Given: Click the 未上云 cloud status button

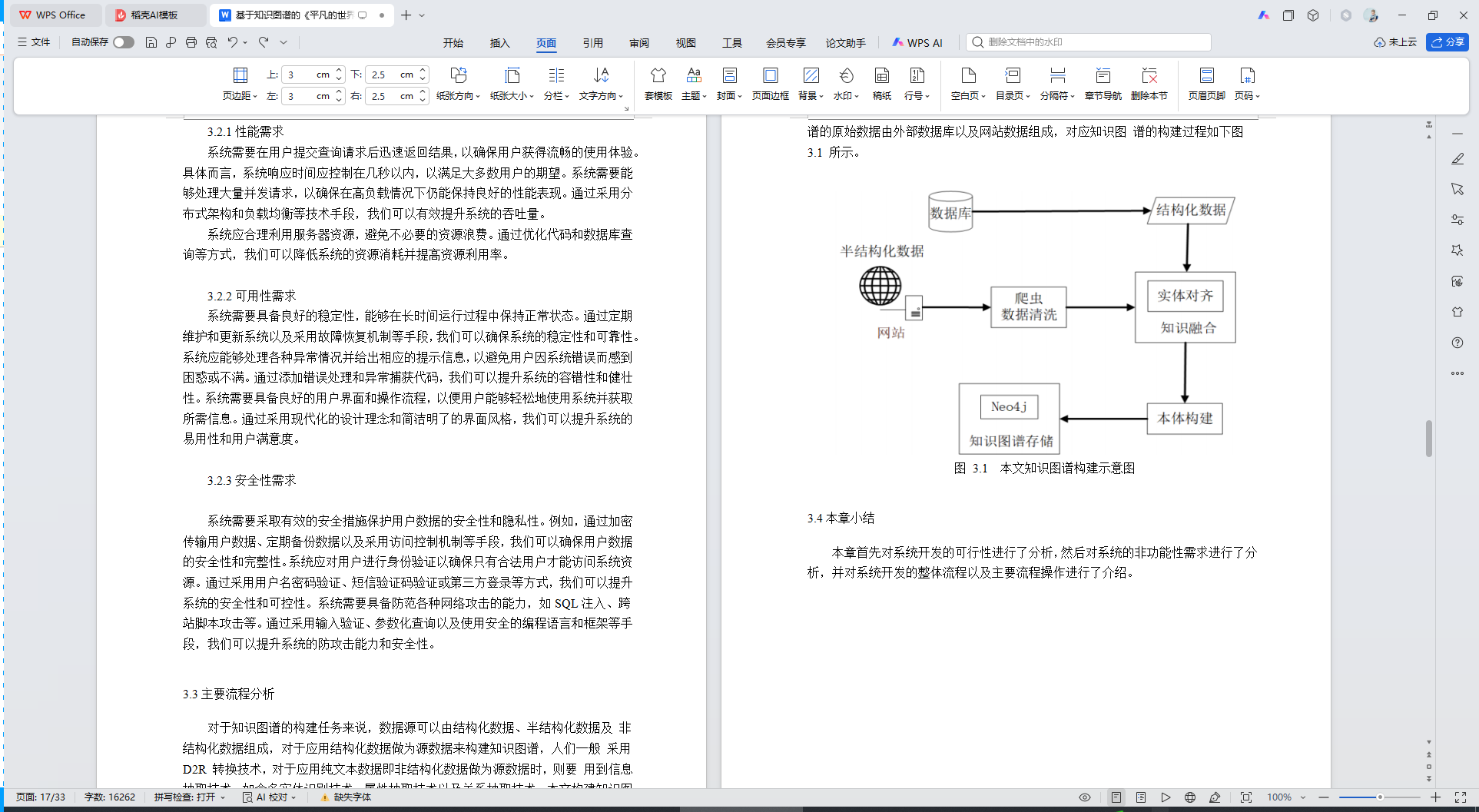Looking at the screenshot, I should pyautogui.click(x=1395, y=42).
